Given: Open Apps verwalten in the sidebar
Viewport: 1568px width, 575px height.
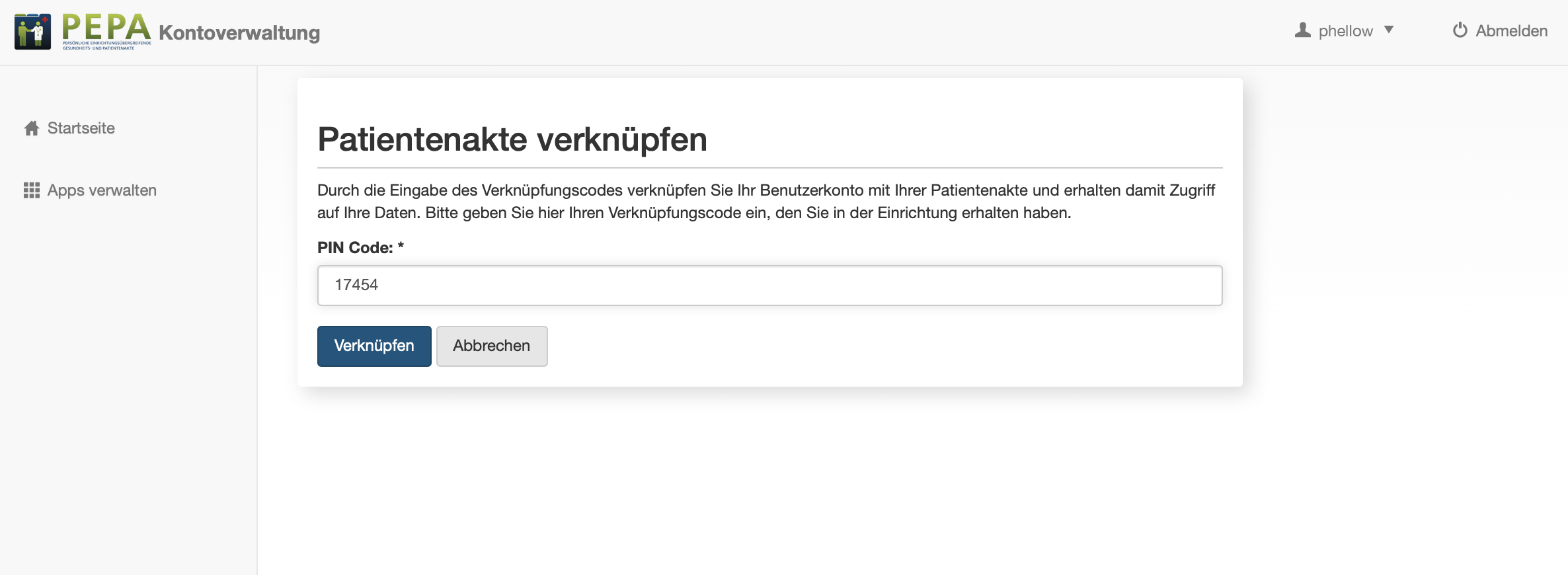Looking at the screenshot, I should 102,190.
